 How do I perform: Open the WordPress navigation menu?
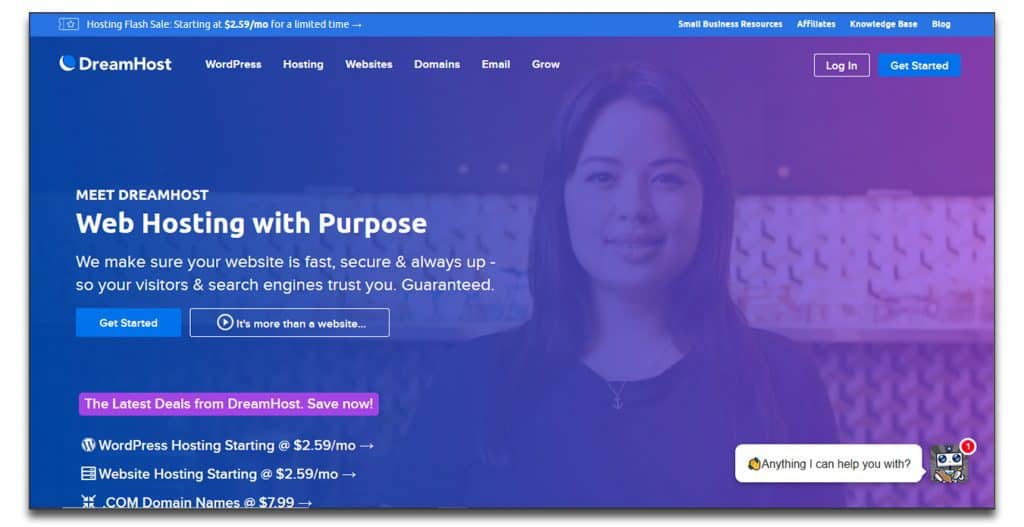(233, 64)
